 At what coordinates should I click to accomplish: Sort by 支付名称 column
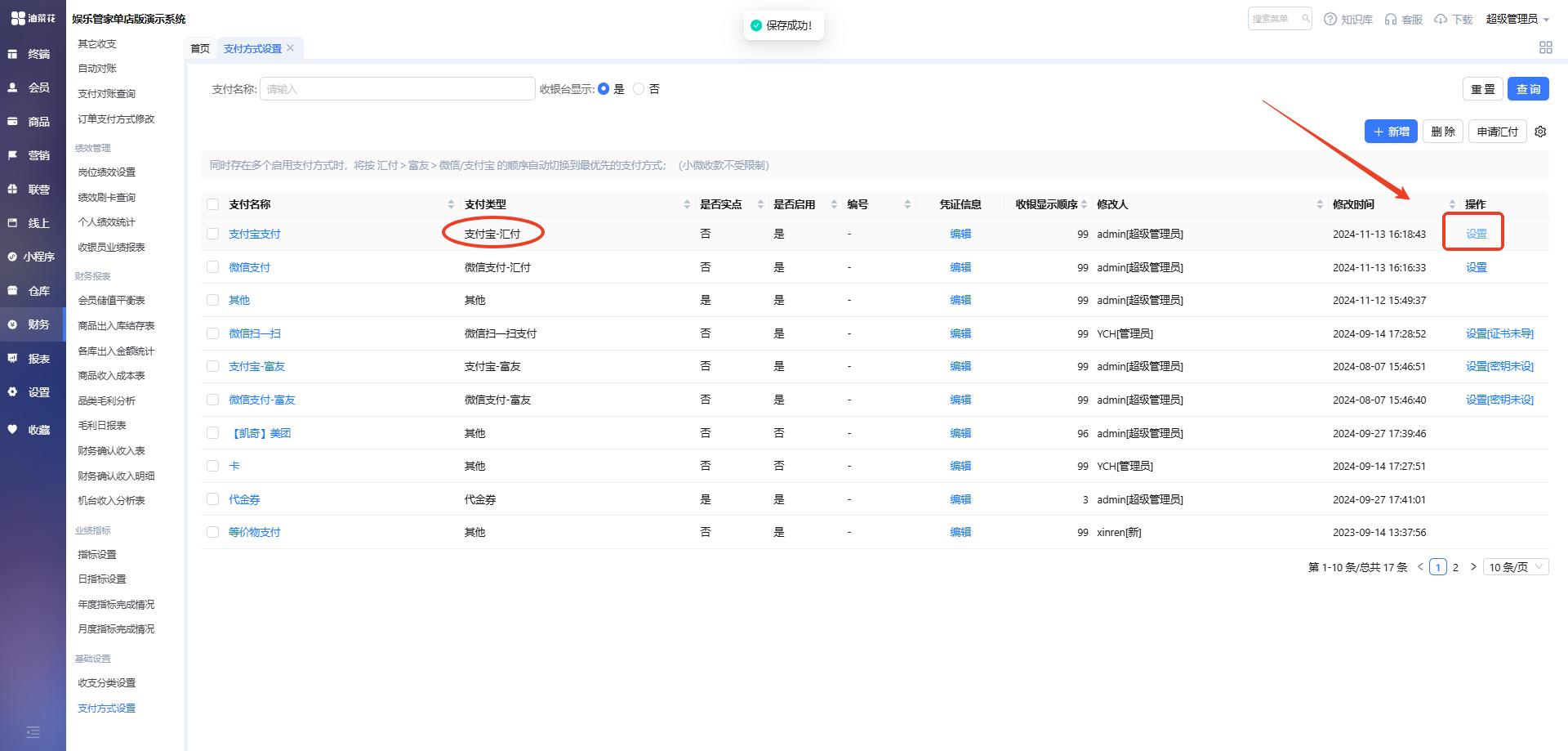[x=451, y=204]
